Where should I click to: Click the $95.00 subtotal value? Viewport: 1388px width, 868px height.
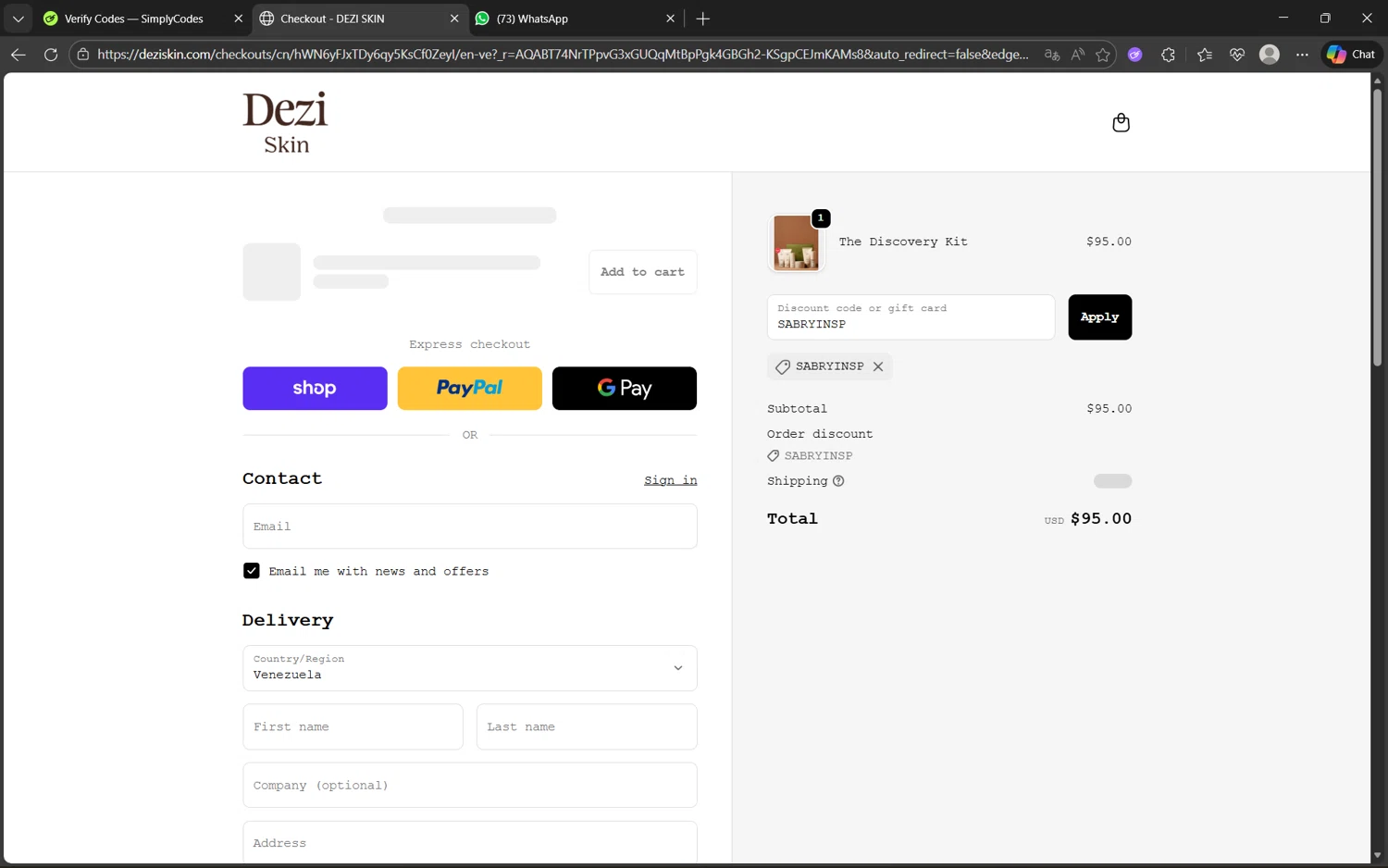[x=1109, y=408]
